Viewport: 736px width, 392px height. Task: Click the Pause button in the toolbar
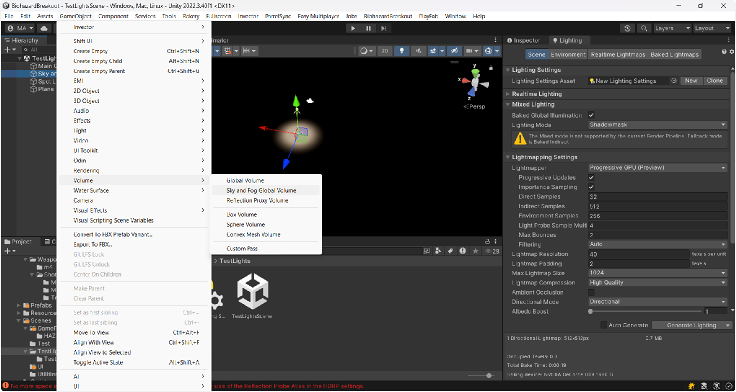coord(368,28)
